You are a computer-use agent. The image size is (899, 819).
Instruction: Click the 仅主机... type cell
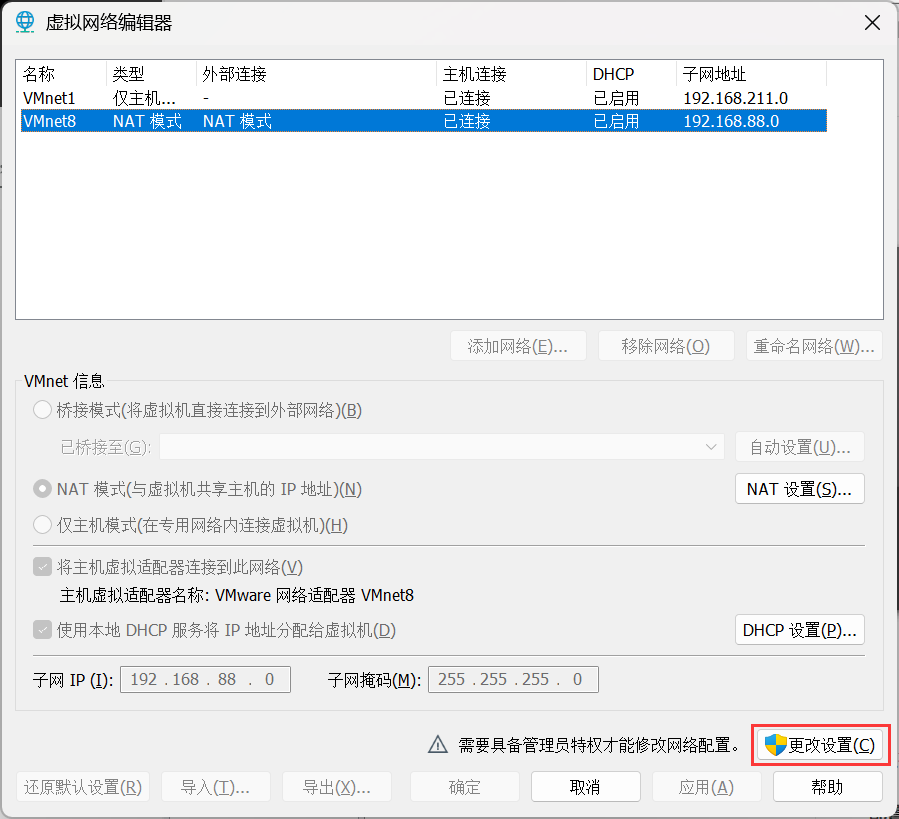(144, 98)
